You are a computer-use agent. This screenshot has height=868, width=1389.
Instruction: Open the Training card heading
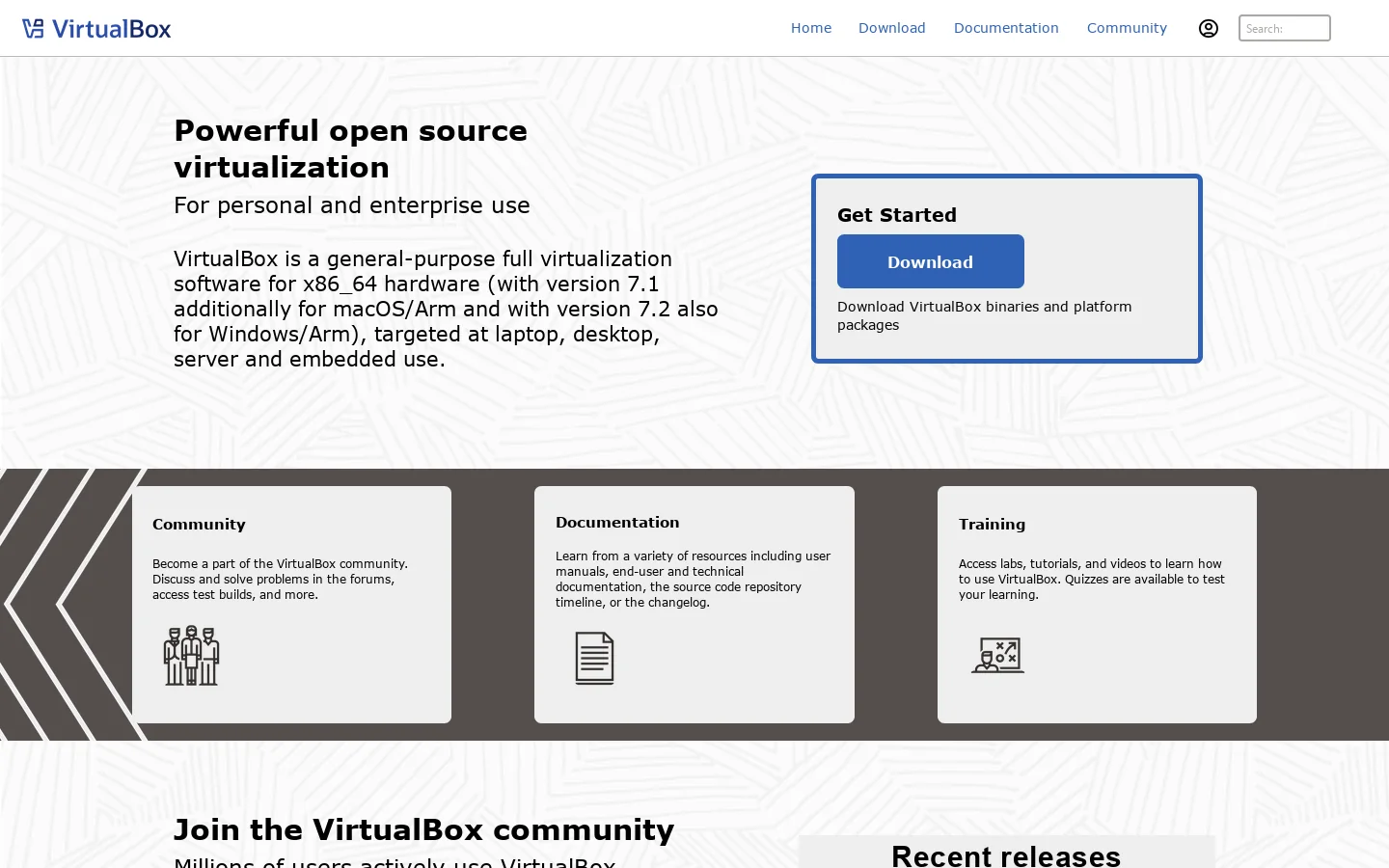[992, 524]
